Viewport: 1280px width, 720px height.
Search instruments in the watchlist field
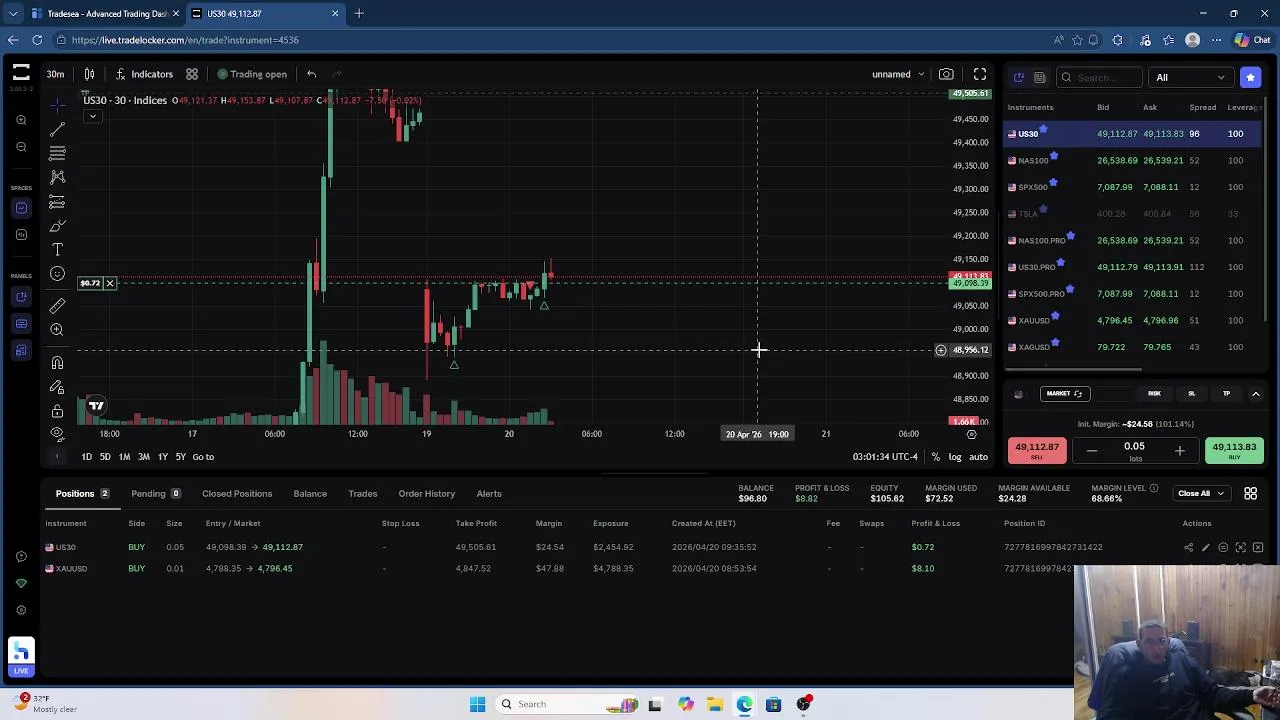coord(1100,77)
